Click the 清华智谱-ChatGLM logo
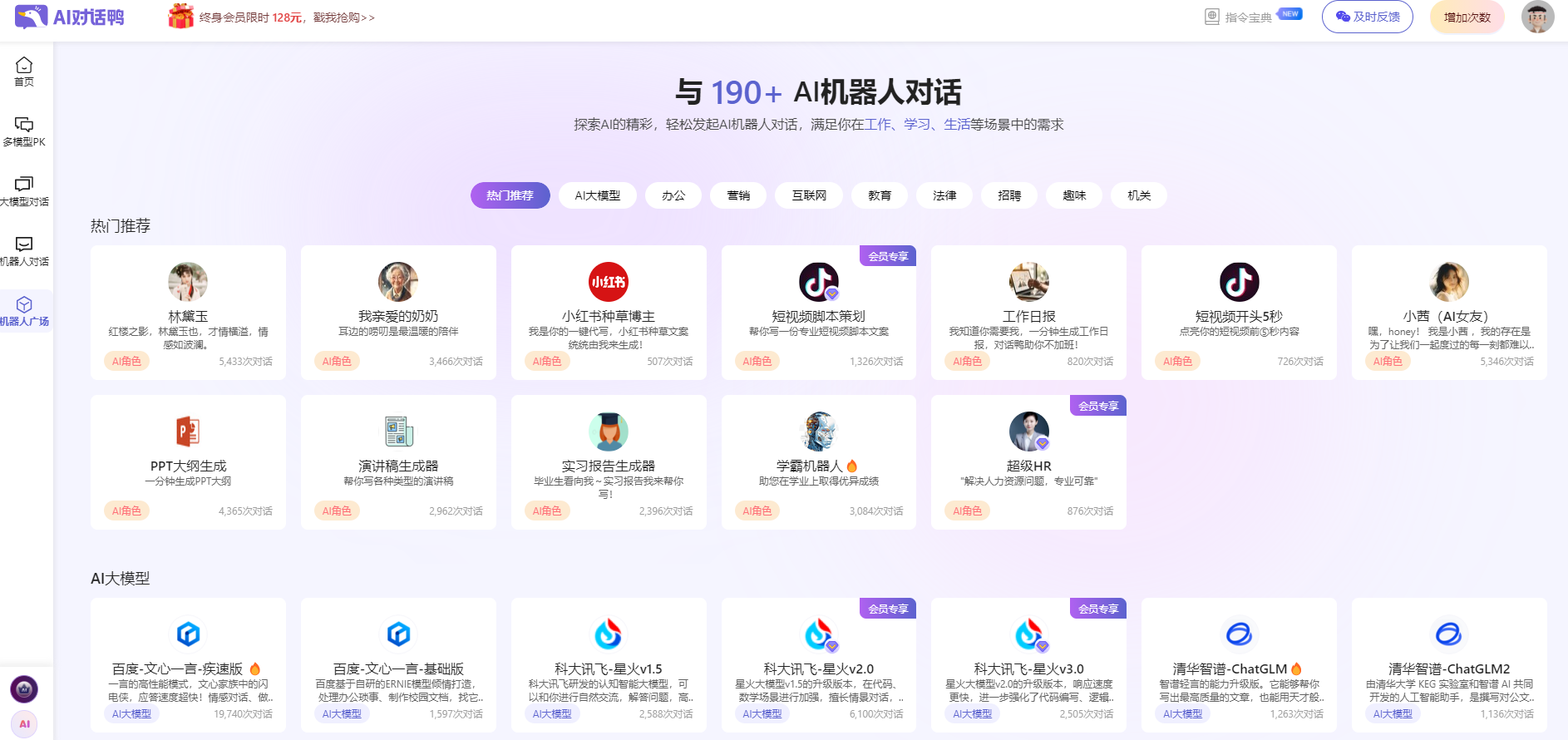Viewport: 1568px width, 740px height. (x=1240, y=634)
